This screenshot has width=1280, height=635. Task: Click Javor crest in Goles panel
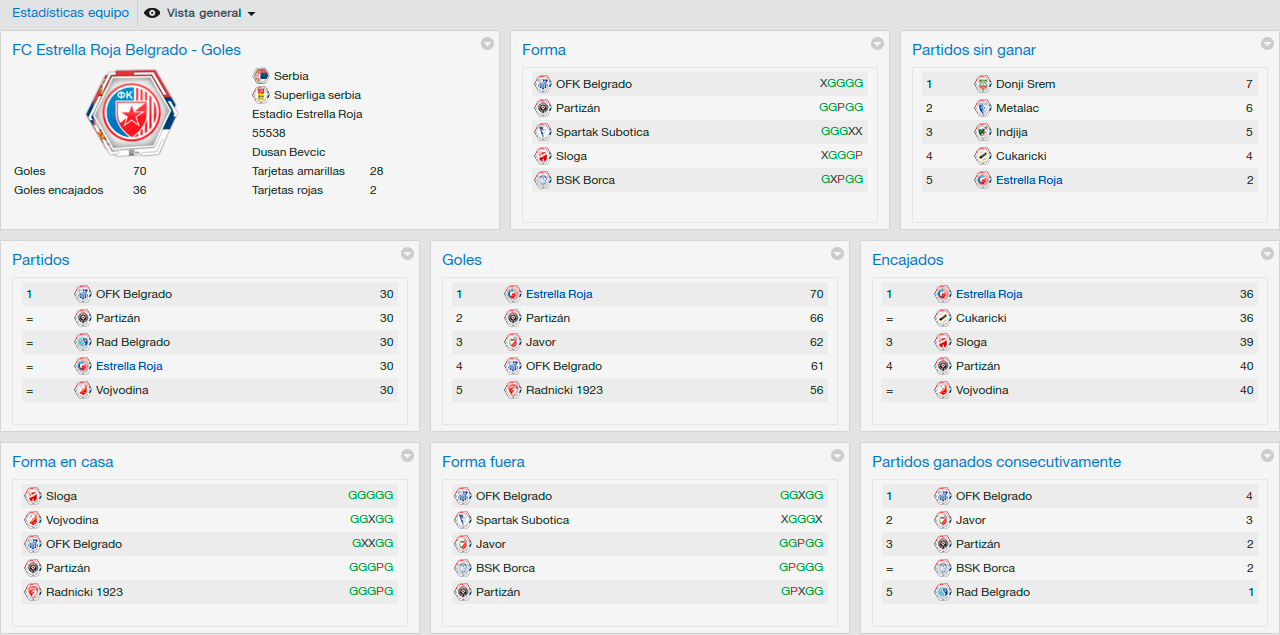pyautogui.click(x=513, y=342)
